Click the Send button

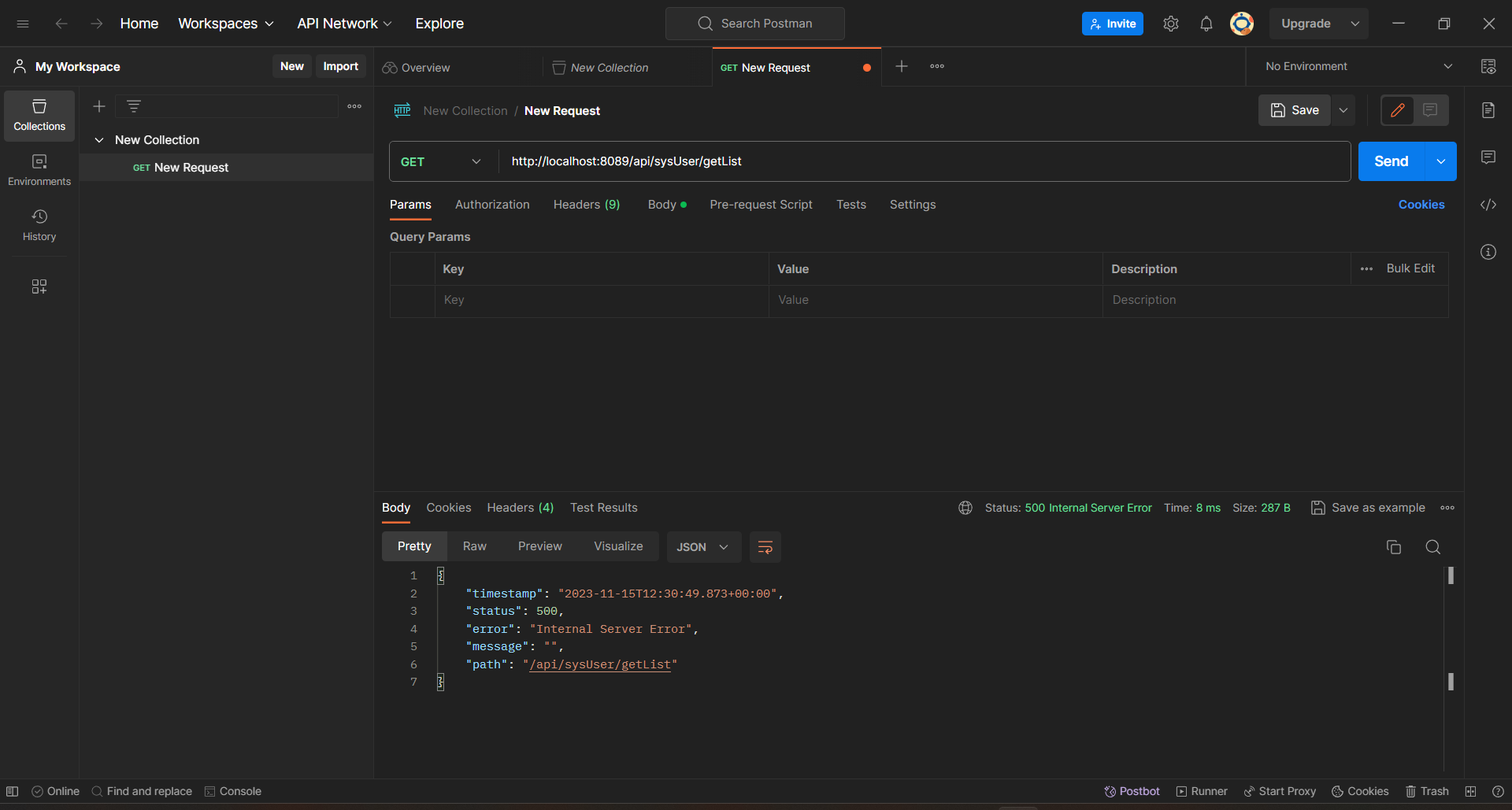click(x=1392, y=161)
